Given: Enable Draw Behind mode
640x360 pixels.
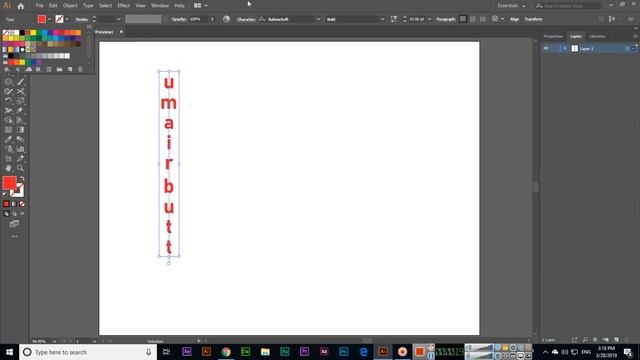Looking at the screenshot, I should pyautogui.click(x=14, y=213).
